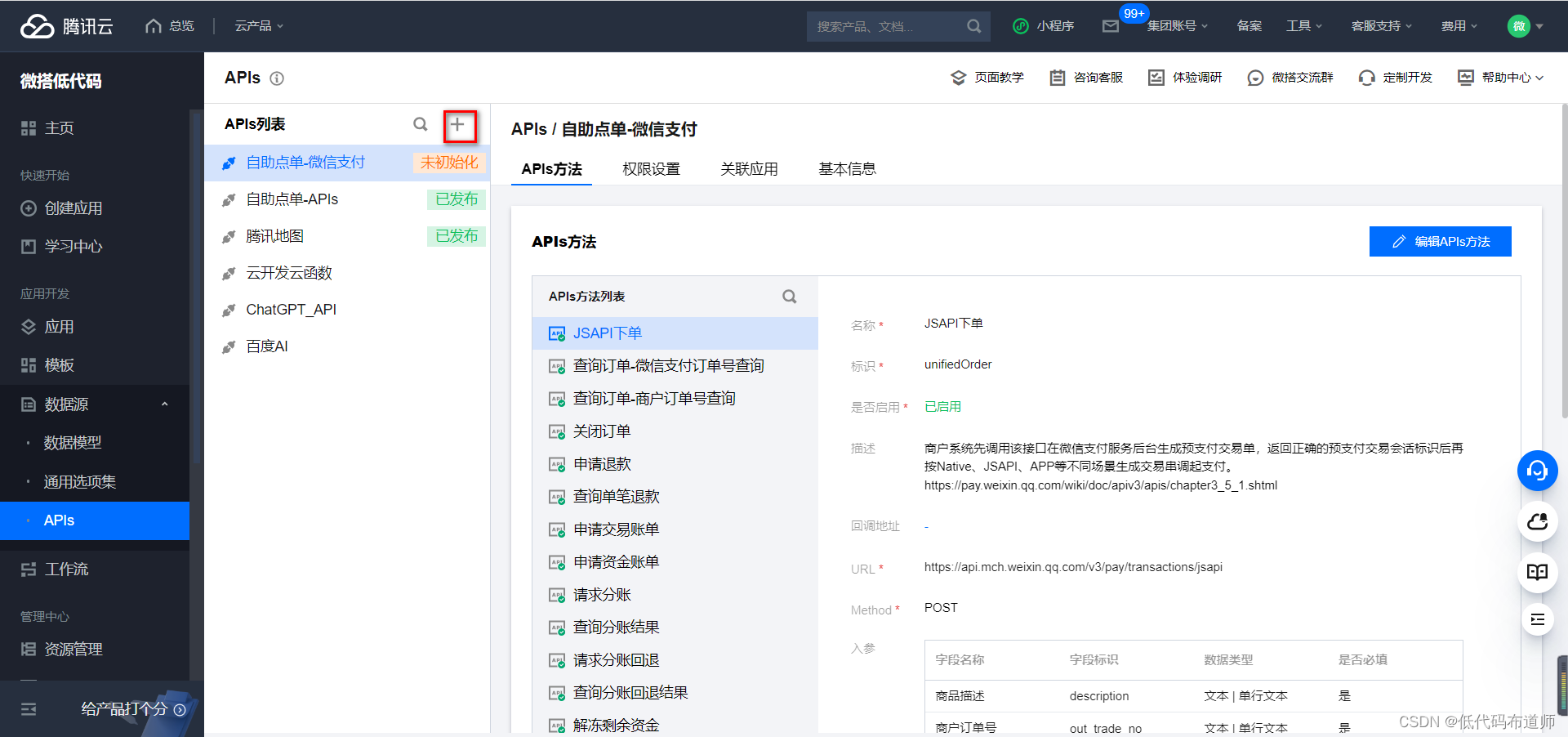The image size is (1568, 737).
Task: Click the search magnifier in top bar
Action: pyautogui.click(x=973, y=26)
